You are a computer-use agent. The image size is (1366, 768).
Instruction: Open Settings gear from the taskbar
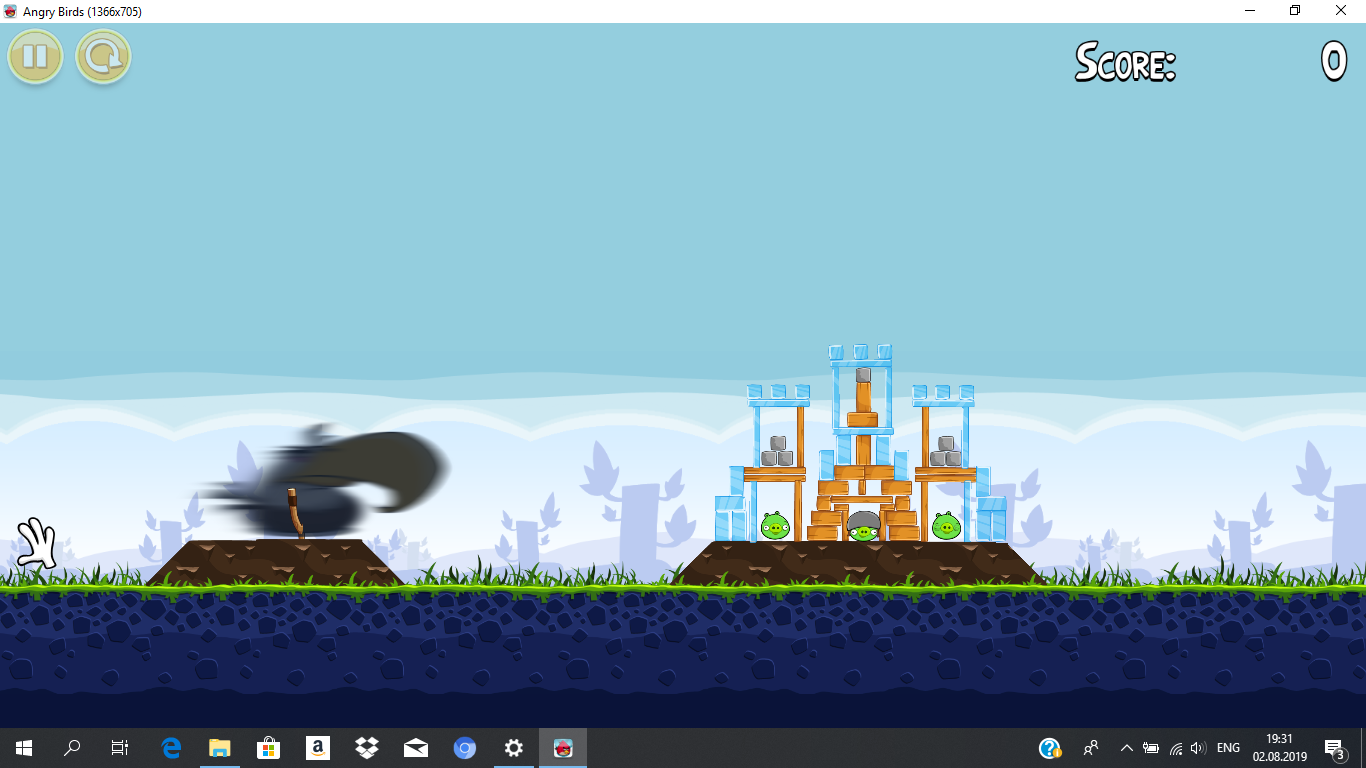tap(513, 748)
